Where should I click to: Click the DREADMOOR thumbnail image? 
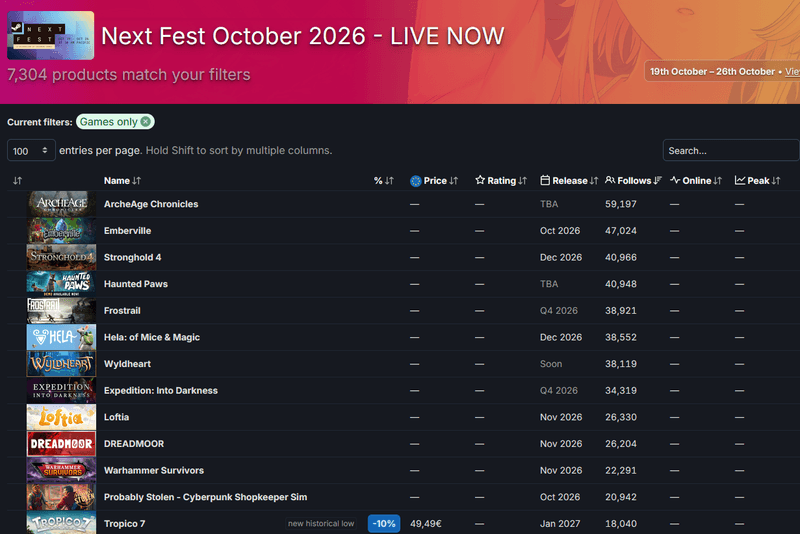pos(61,444)
